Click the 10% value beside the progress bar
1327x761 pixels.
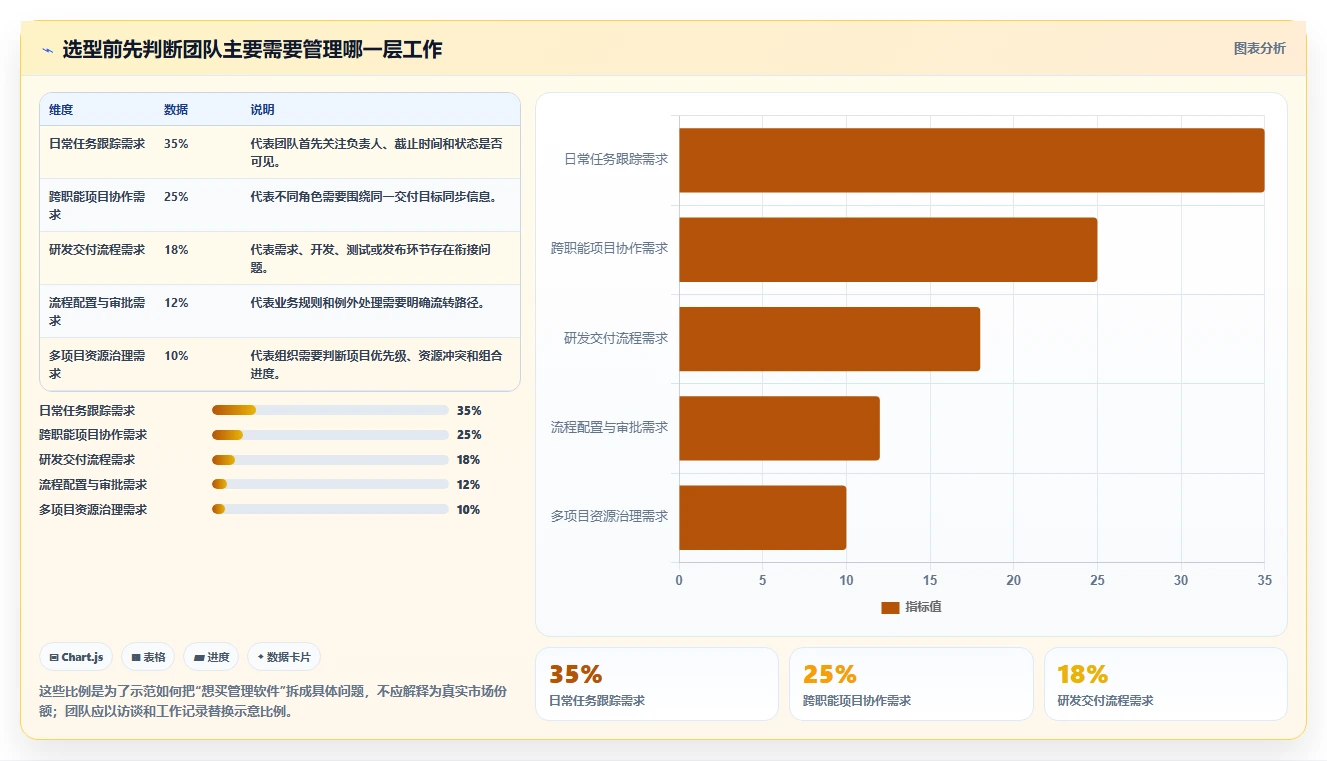click(x=469, y=510)
